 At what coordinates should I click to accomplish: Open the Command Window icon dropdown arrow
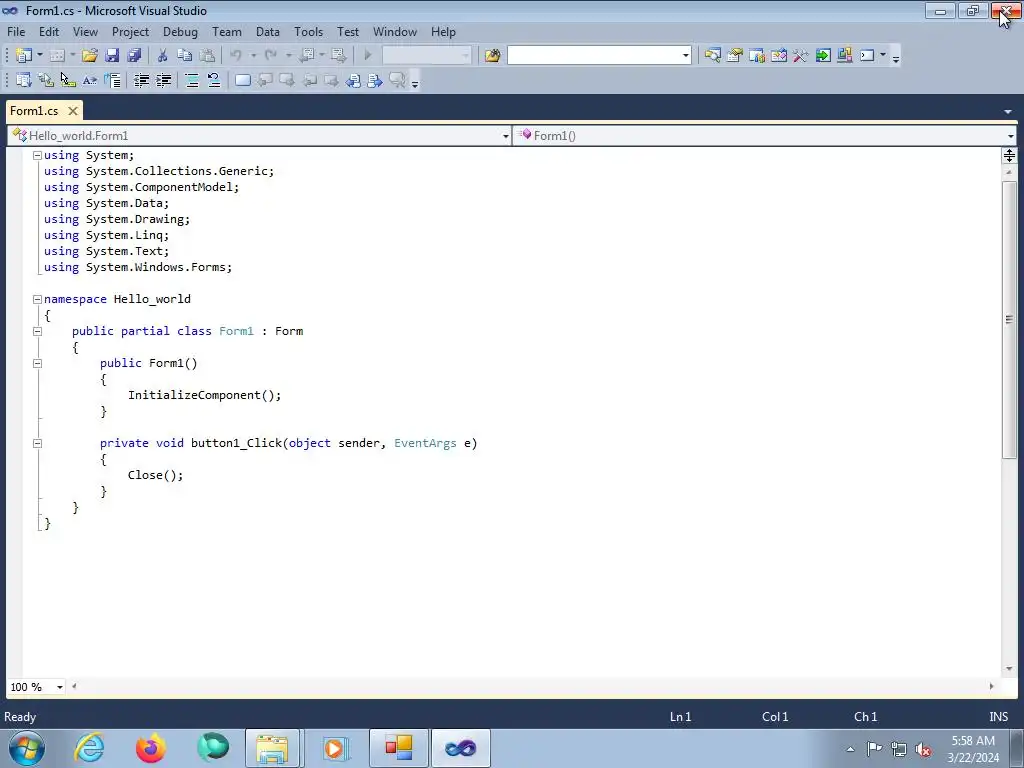[x=882, y=56]
